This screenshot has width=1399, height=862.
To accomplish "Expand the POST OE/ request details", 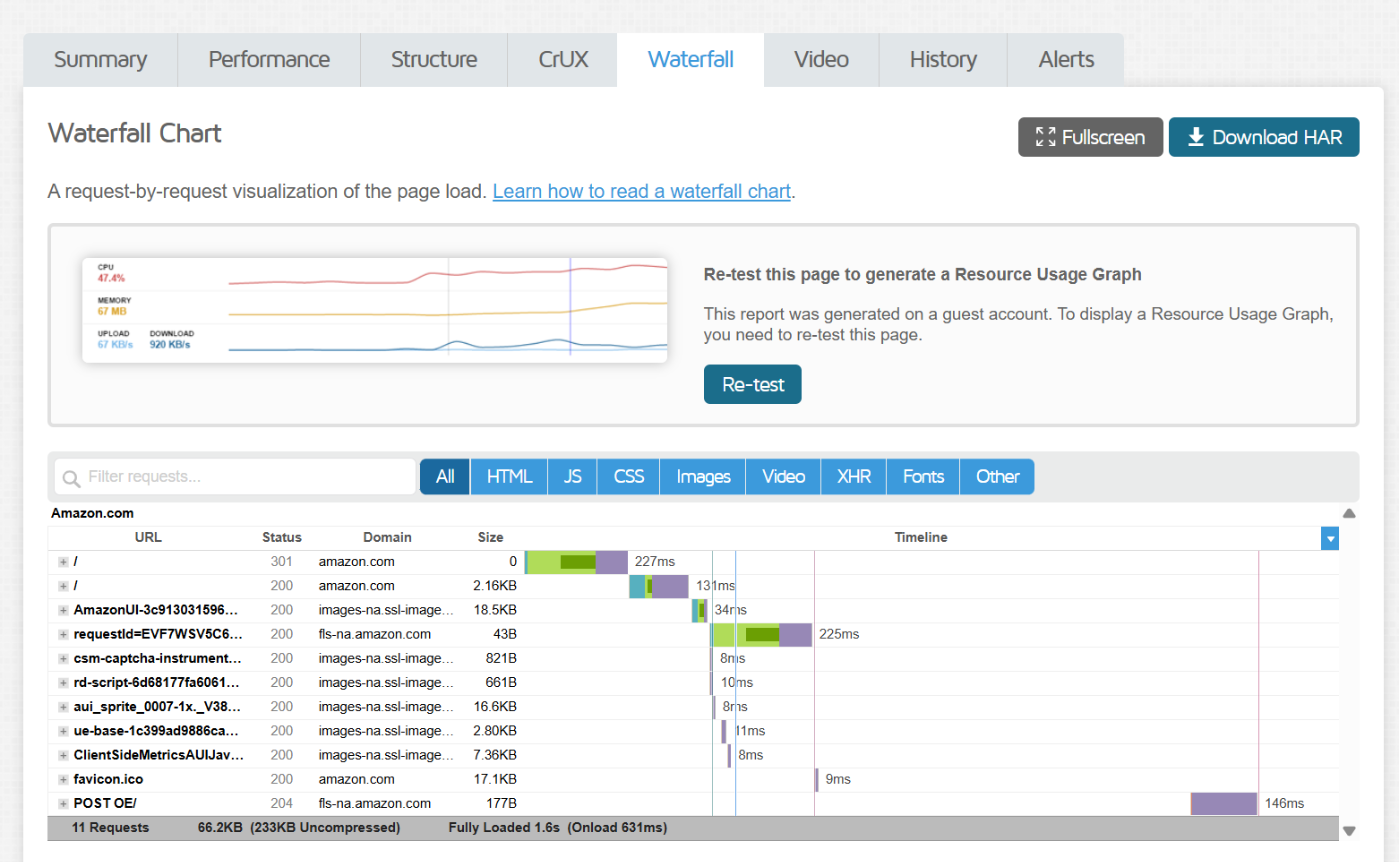I will click(63, 803).
